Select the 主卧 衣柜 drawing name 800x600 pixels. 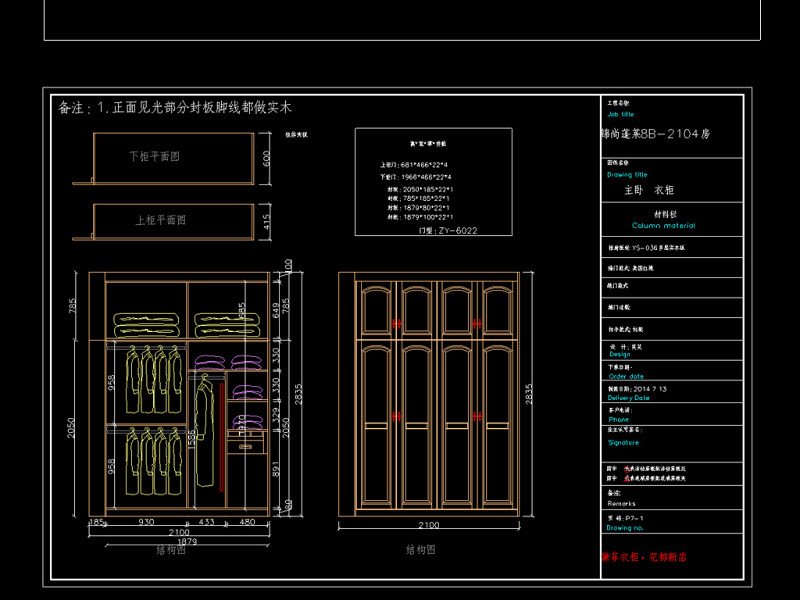click(649, 190)
